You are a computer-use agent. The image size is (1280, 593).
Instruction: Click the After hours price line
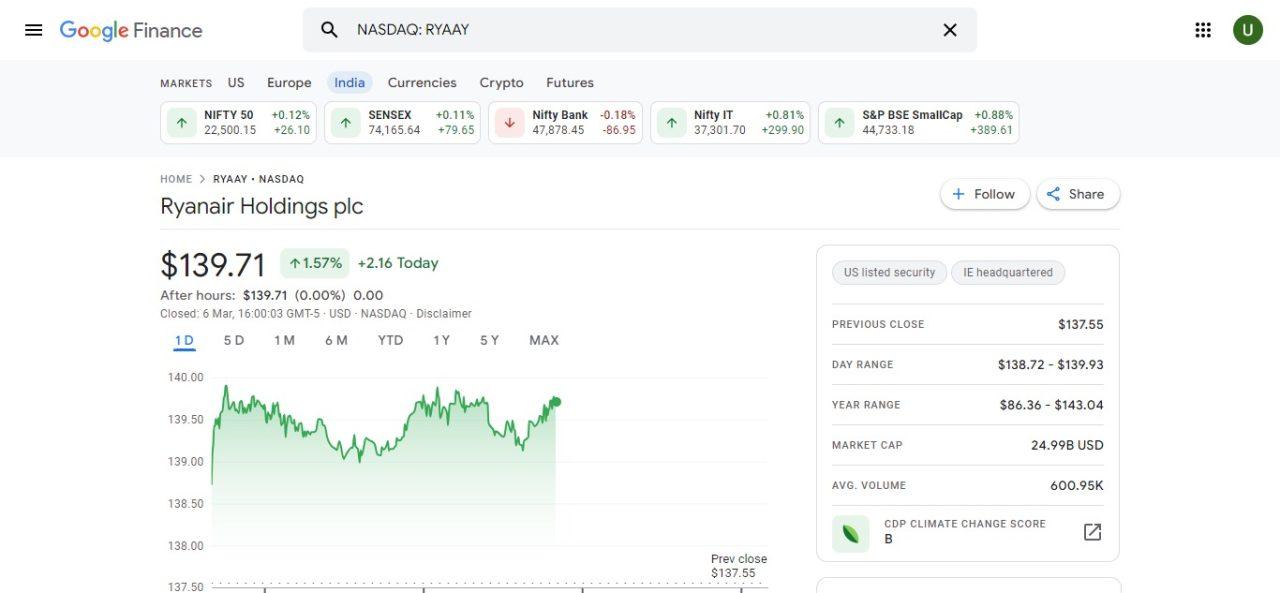[x=272, y=295]
